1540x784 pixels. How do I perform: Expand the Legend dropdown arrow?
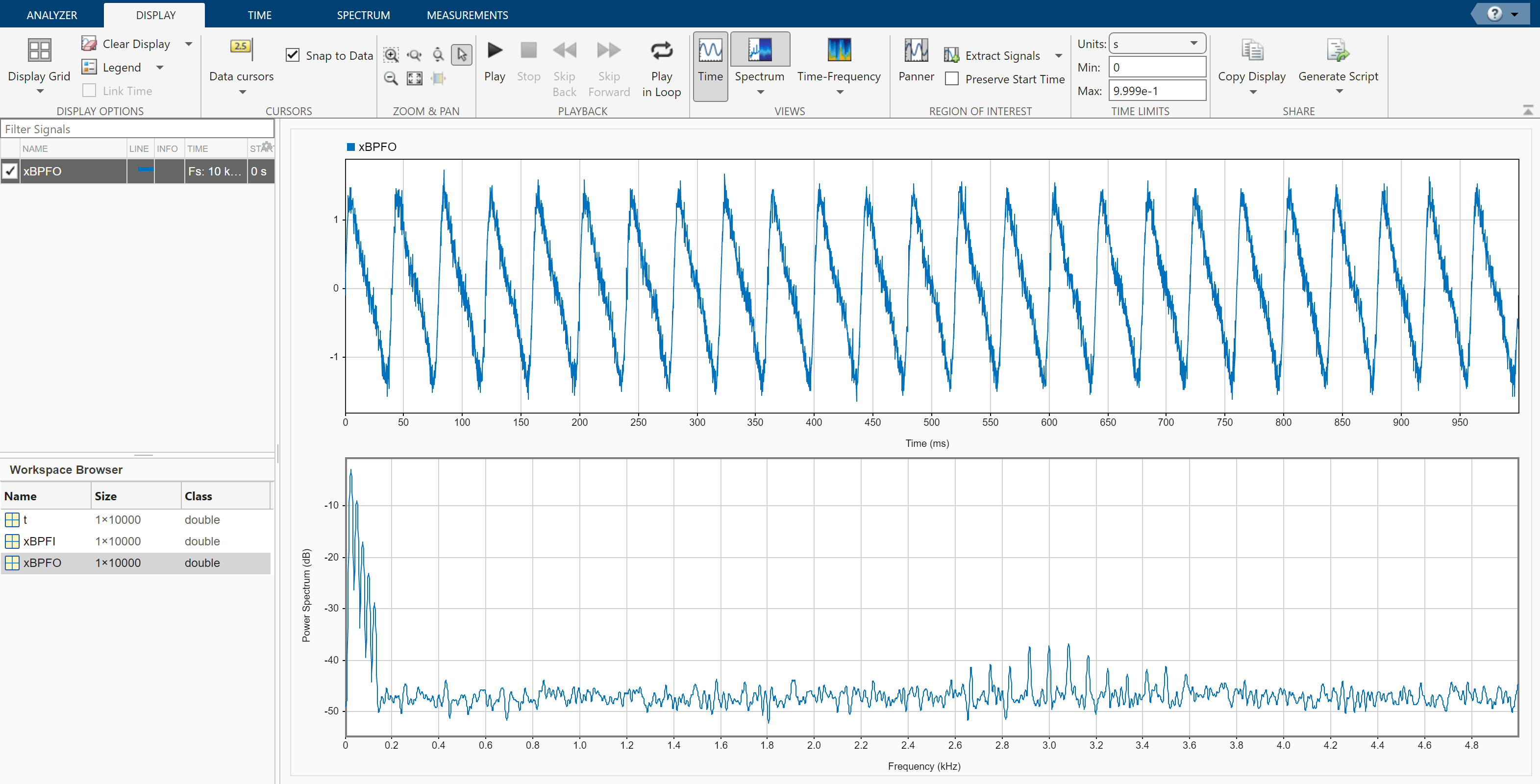point(160,68)
